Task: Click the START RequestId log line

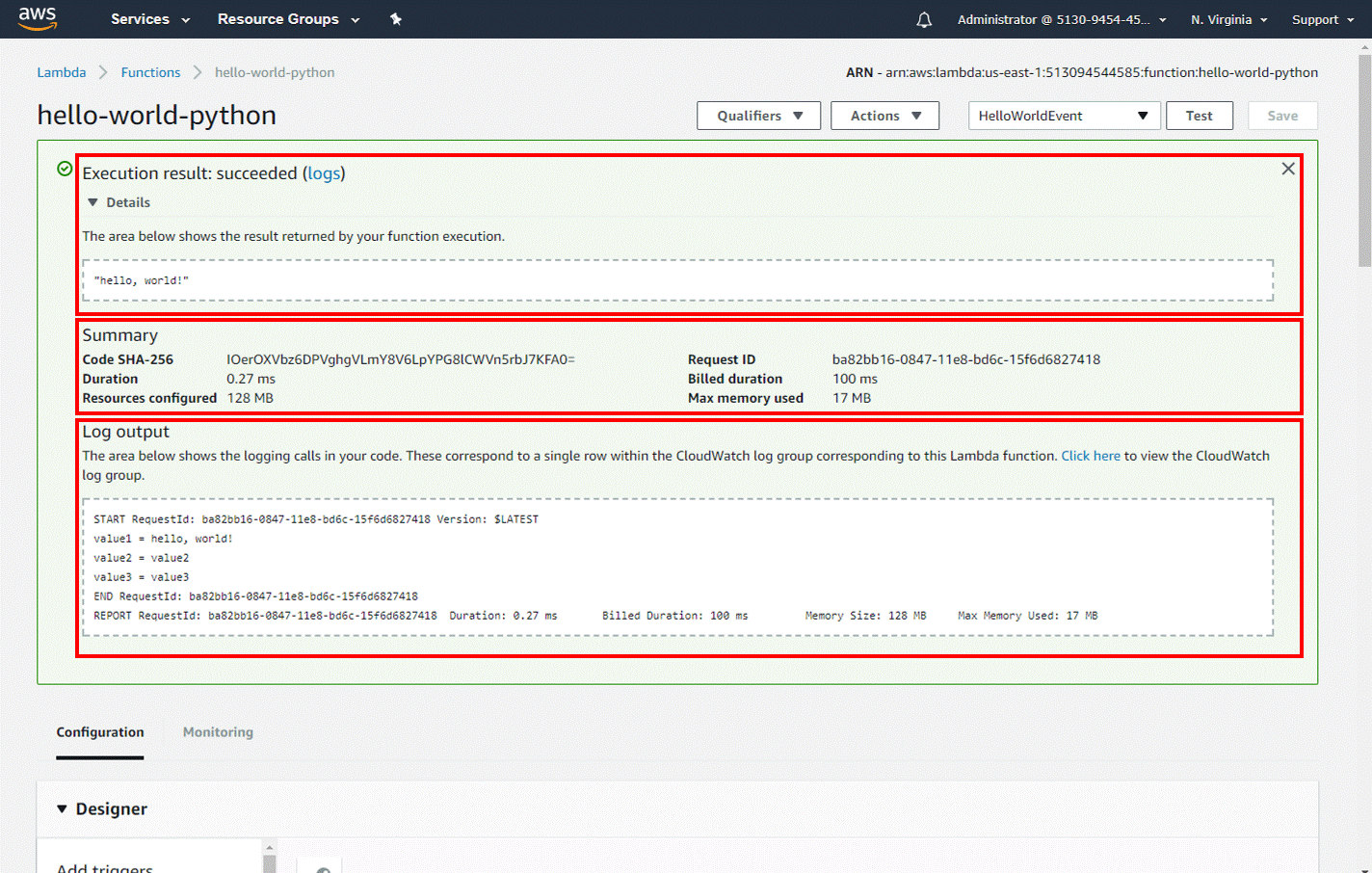Action: point(316,519)
